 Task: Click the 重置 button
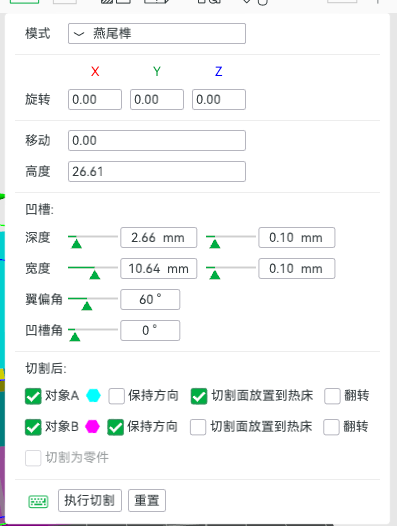147,501
